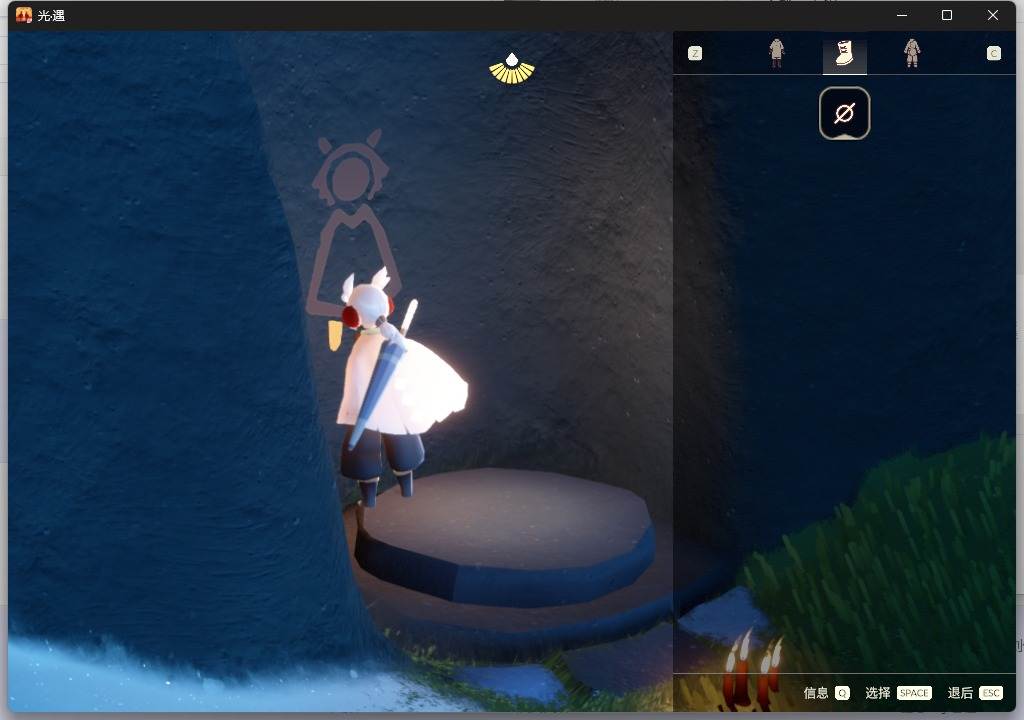
Task: Select the full-body suit tab on right
Action: [x=912, y=53]
